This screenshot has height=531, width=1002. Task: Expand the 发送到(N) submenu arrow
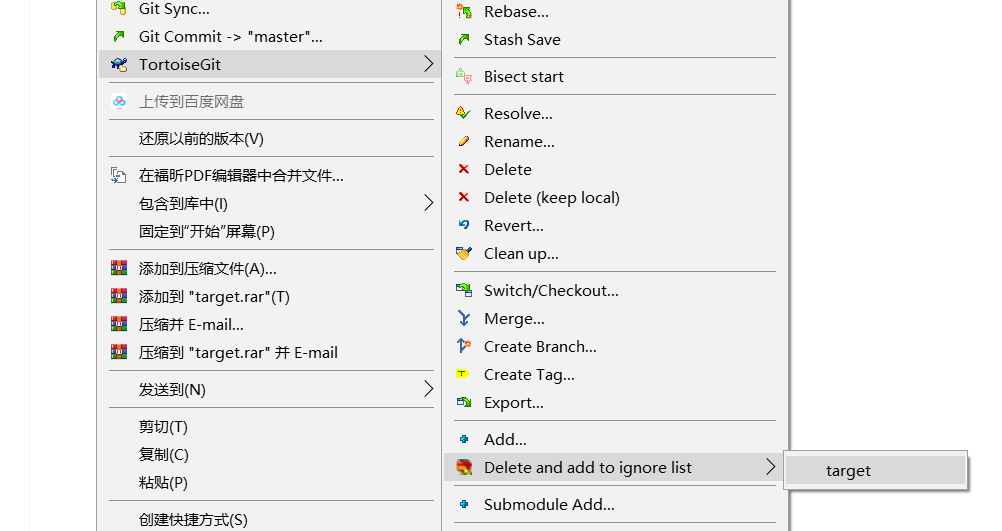click(x=428, y=389)
